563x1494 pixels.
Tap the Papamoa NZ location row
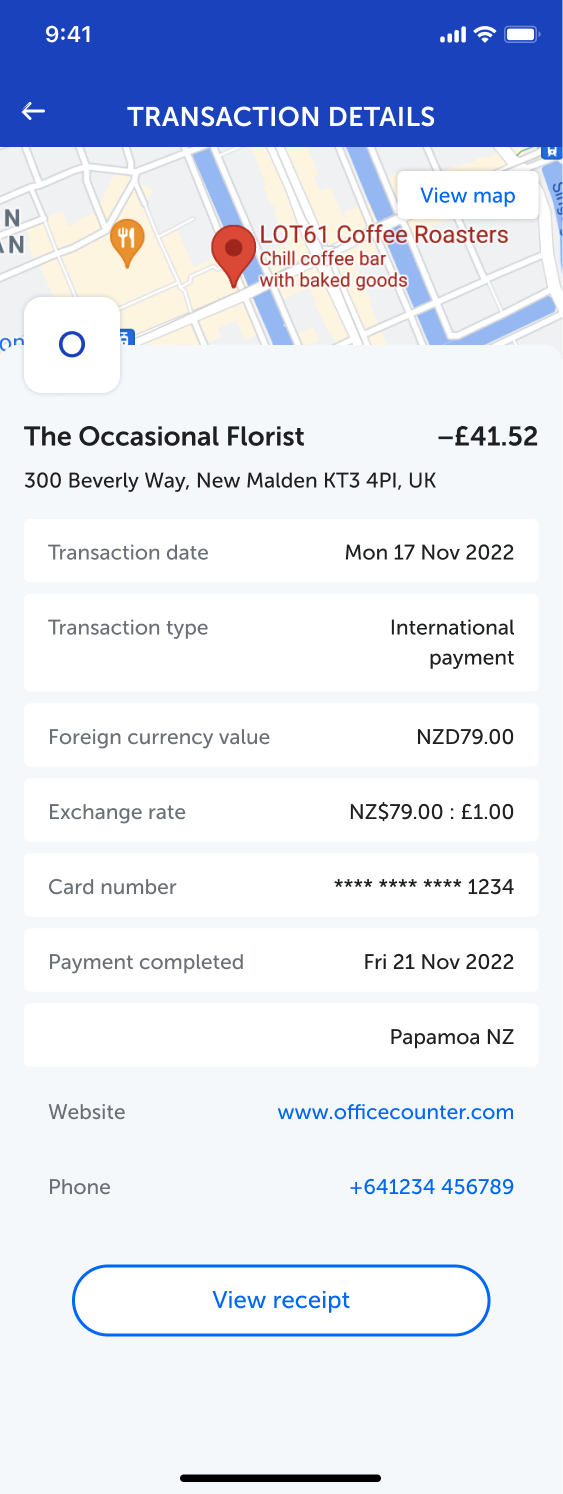(281, 1036)
